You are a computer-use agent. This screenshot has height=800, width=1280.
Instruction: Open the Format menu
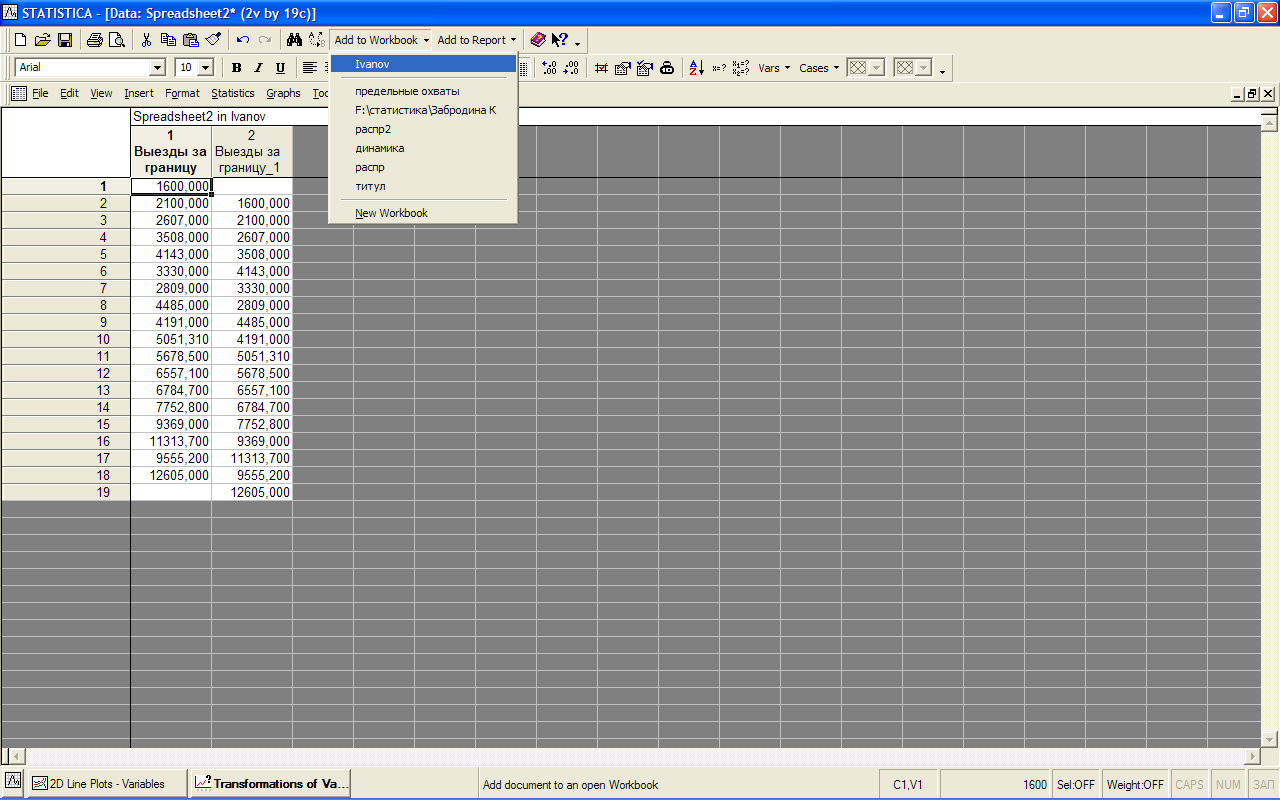coord(182,93)
